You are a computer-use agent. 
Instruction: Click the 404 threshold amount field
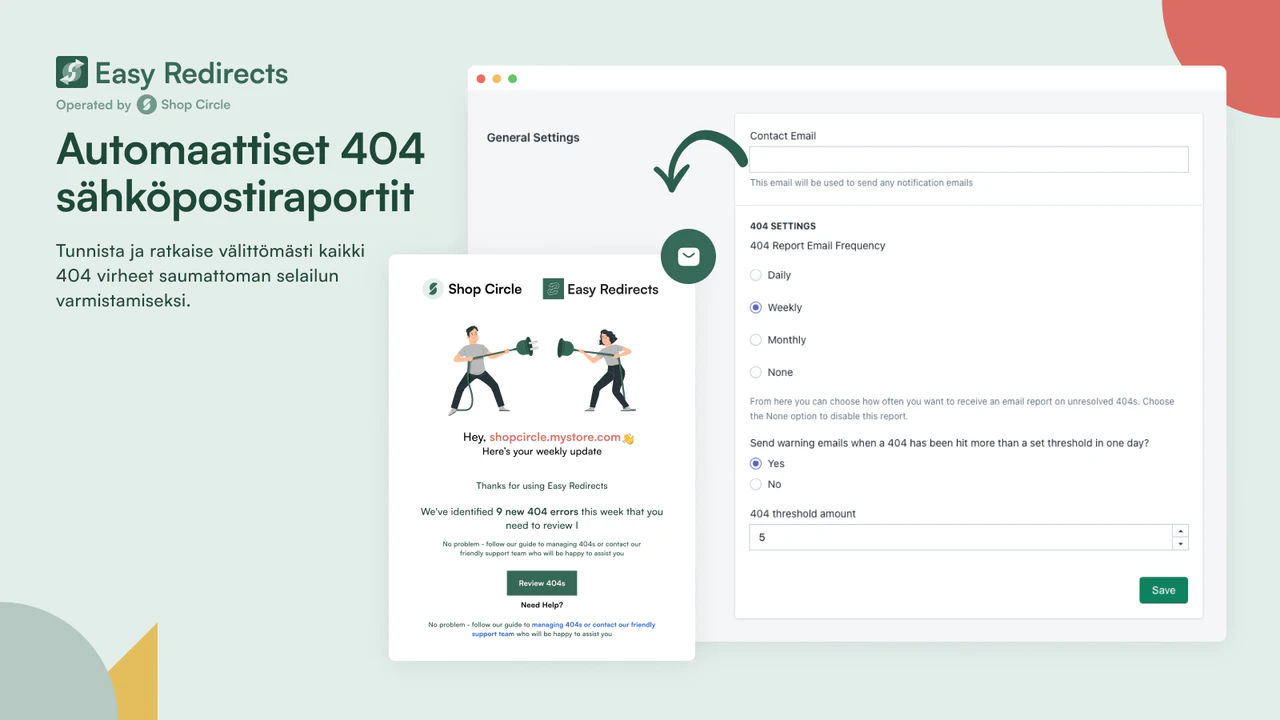tap(961, 537)
